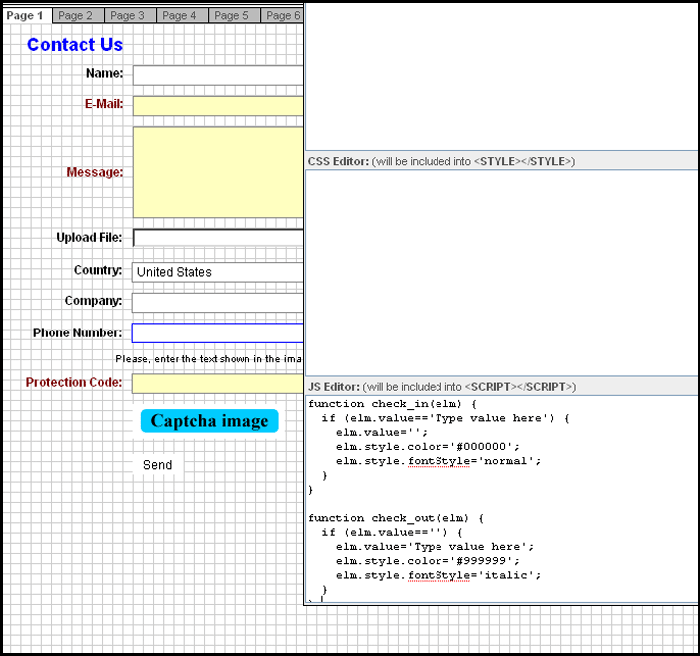700x656 pixels.
Task: Click the 'function check_out(elm) {' line
Action: (x=396, y=518)
